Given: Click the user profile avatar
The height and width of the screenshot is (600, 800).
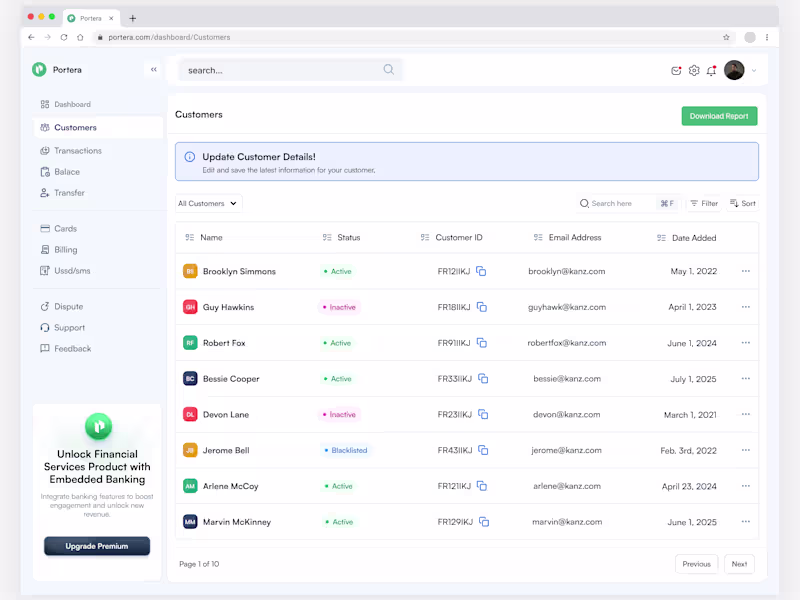Looking at the screenshot, I should (734, 70).
